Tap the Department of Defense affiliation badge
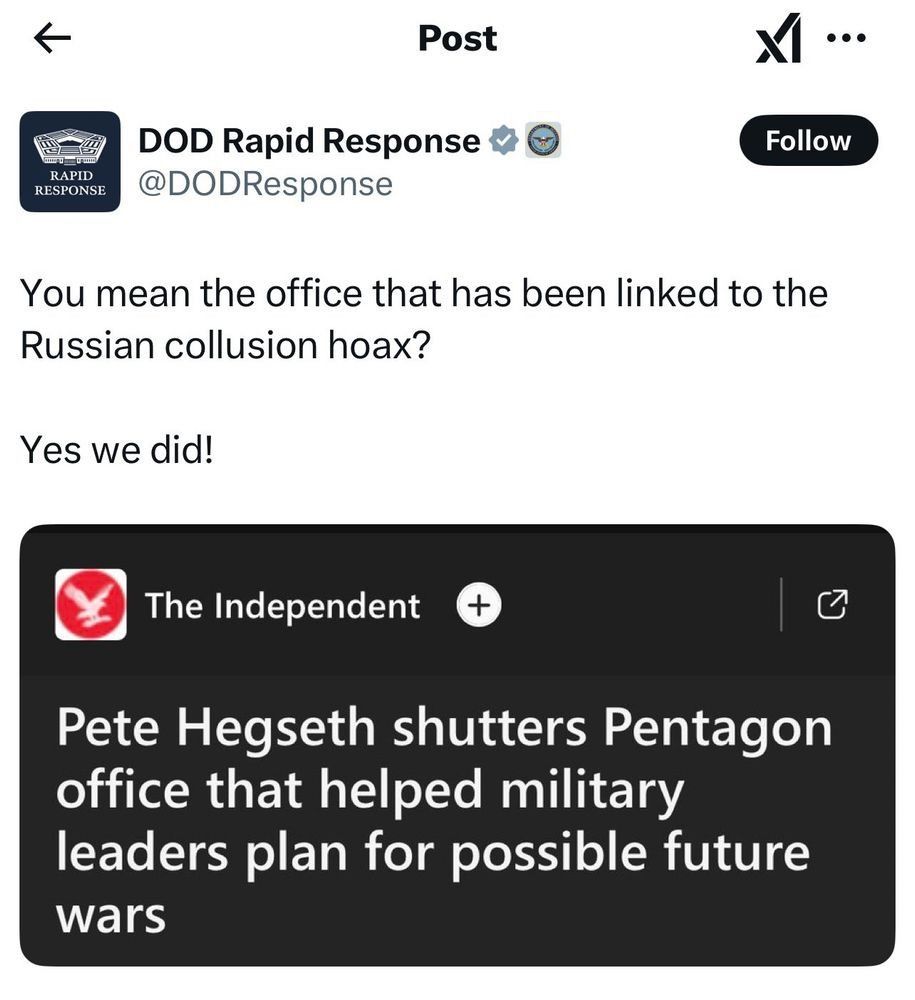The height and width of the screenshot is (1000, 915). [543, 141]
